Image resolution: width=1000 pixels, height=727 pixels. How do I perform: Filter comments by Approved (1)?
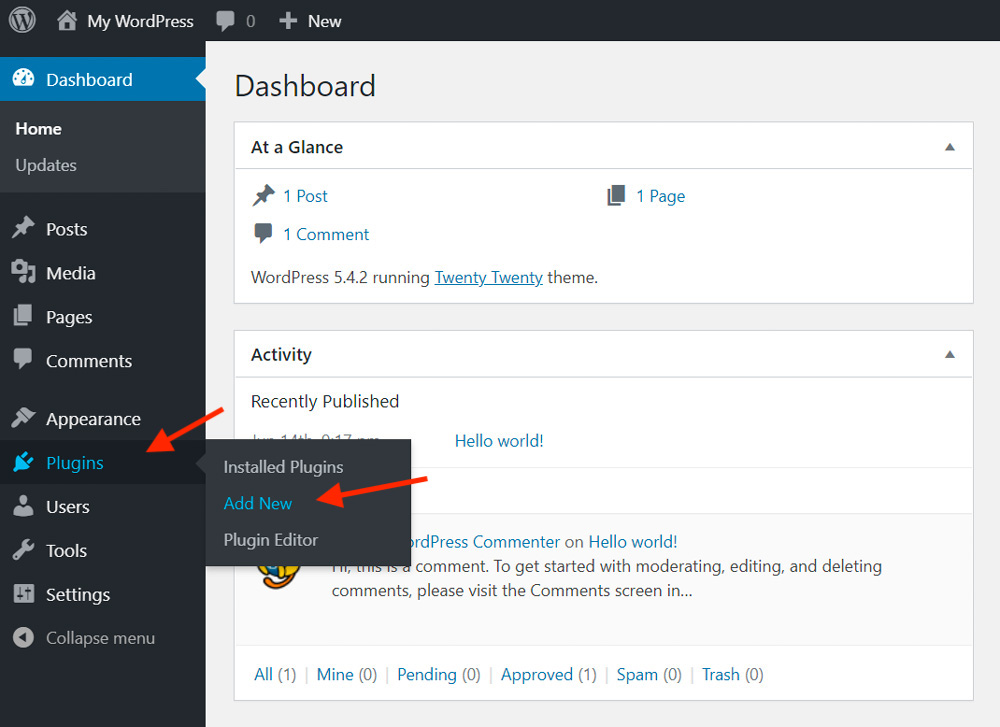coord(548,675)
